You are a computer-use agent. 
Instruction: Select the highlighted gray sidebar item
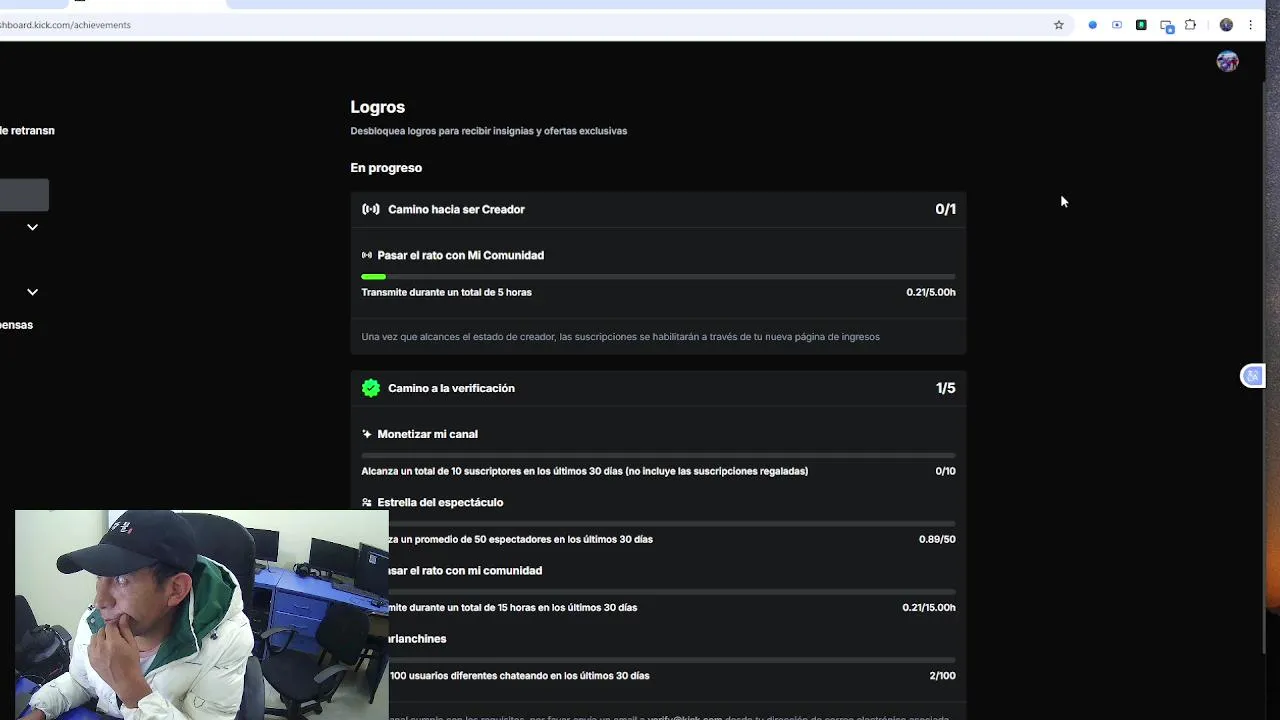tap(24, 195)
